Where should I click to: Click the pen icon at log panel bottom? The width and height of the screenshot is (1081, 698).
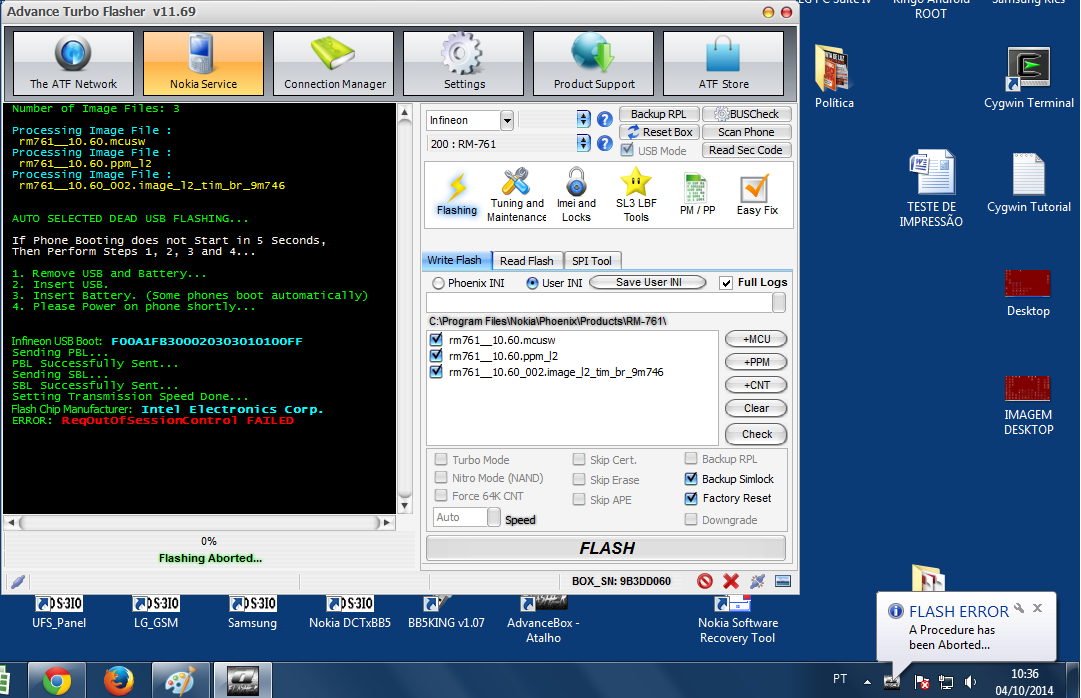tap(18, 581)
